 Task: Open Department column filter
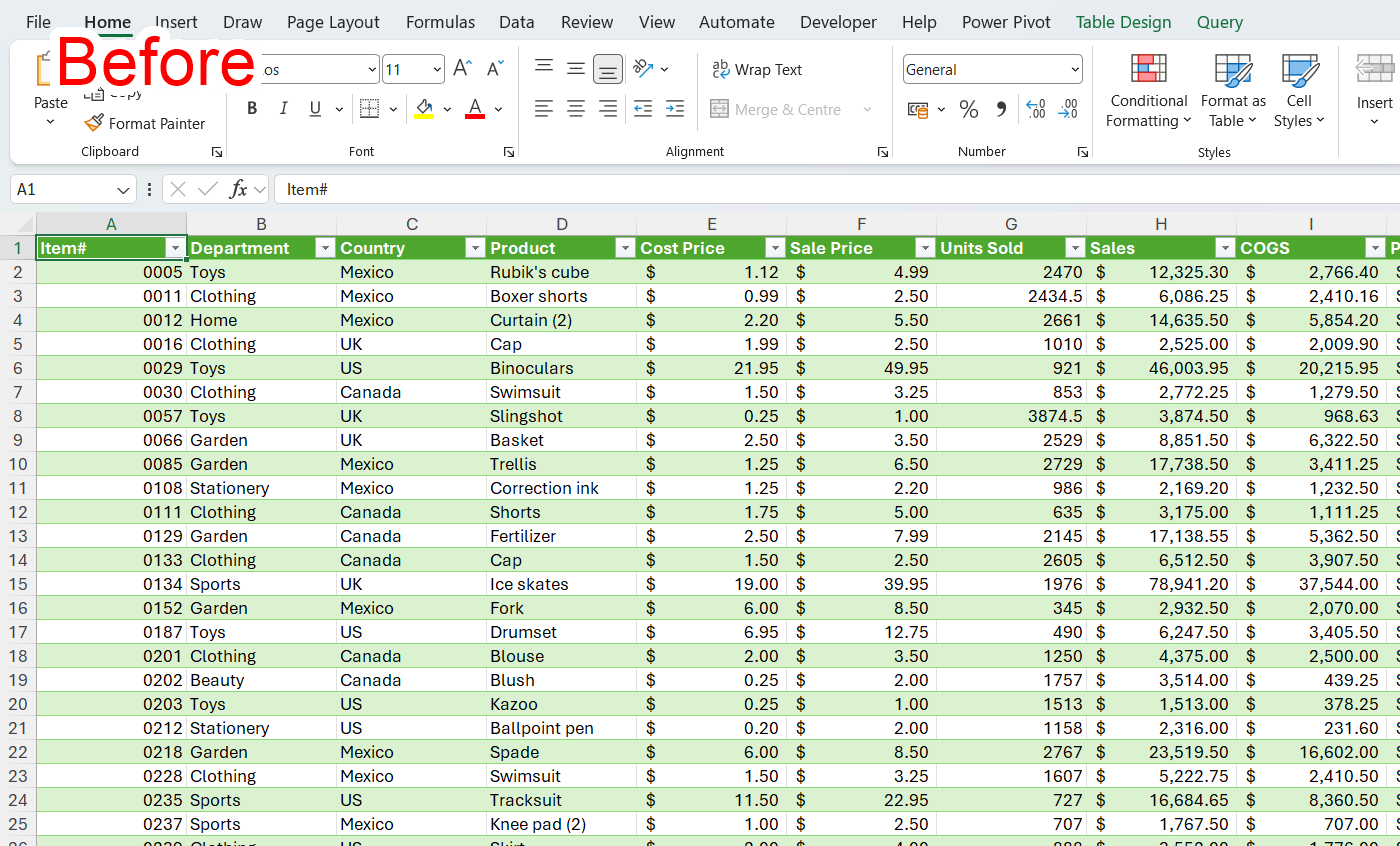coord(325,248)
